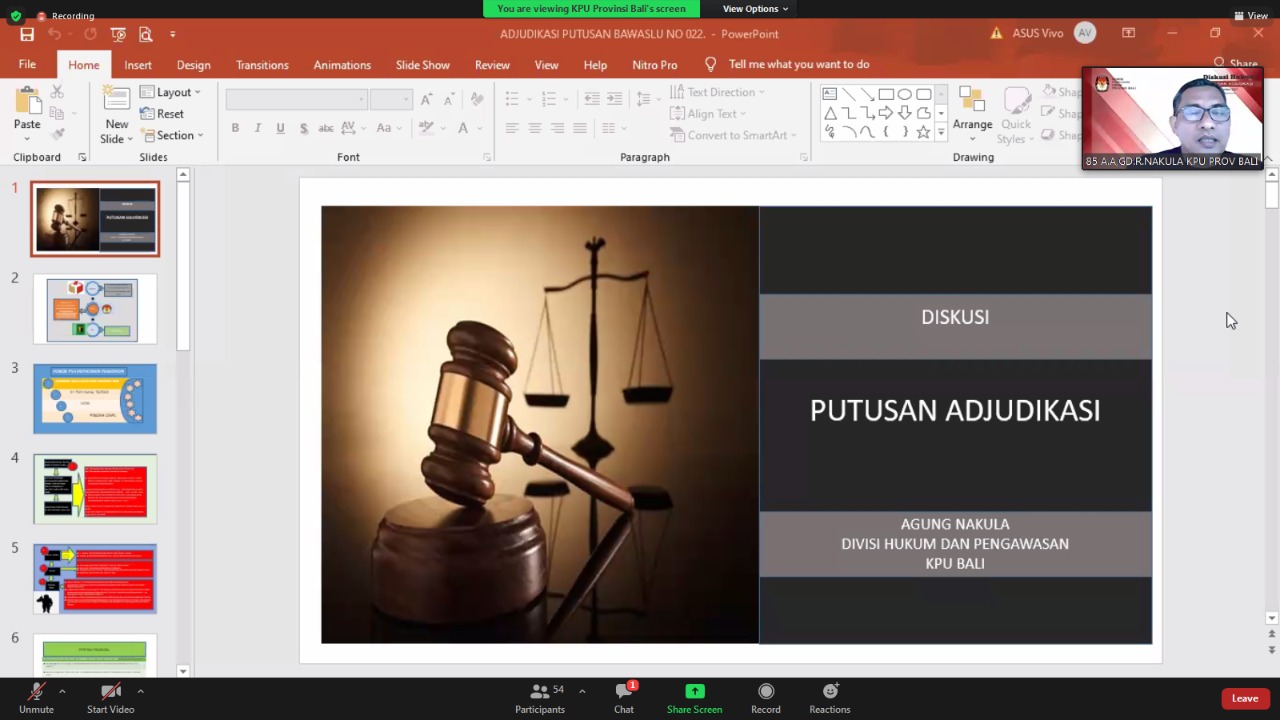Select slide 3 thumbnail
Viewport: 1280px width, 720px height.
pyautogui.click(x=95, y=399)
